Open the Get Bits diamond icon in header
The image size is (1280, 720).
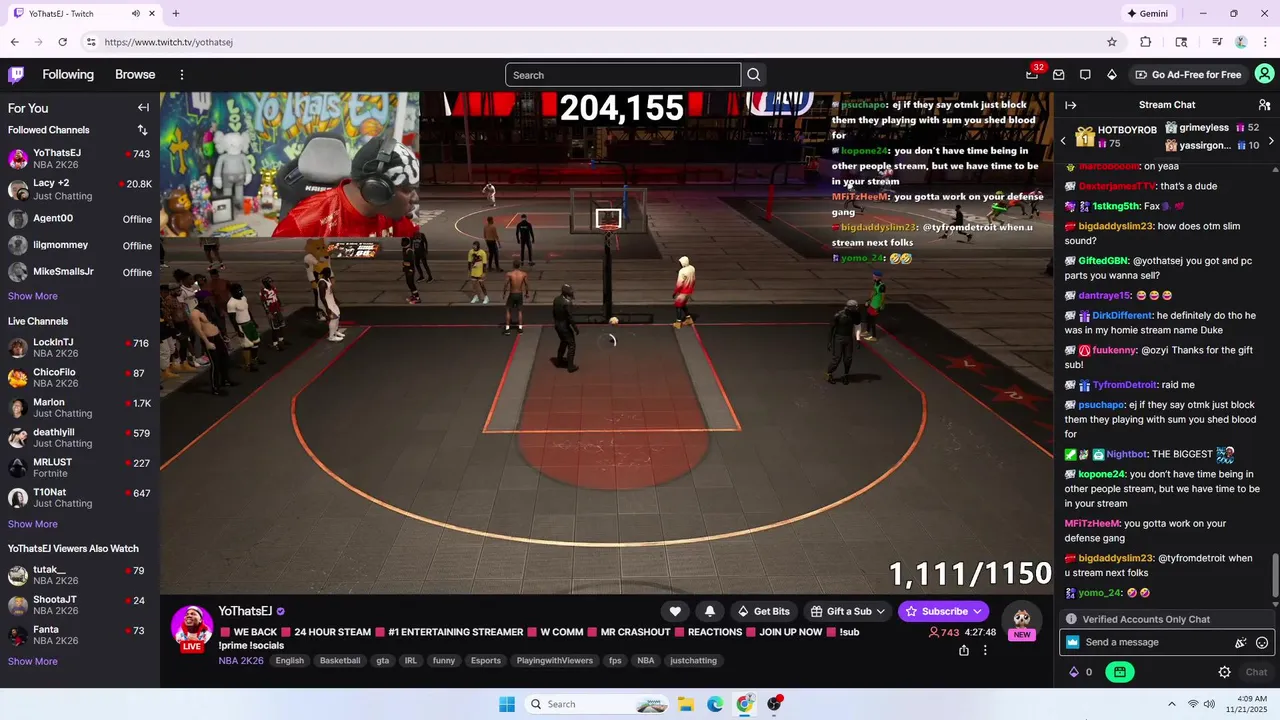[1111, 75]
